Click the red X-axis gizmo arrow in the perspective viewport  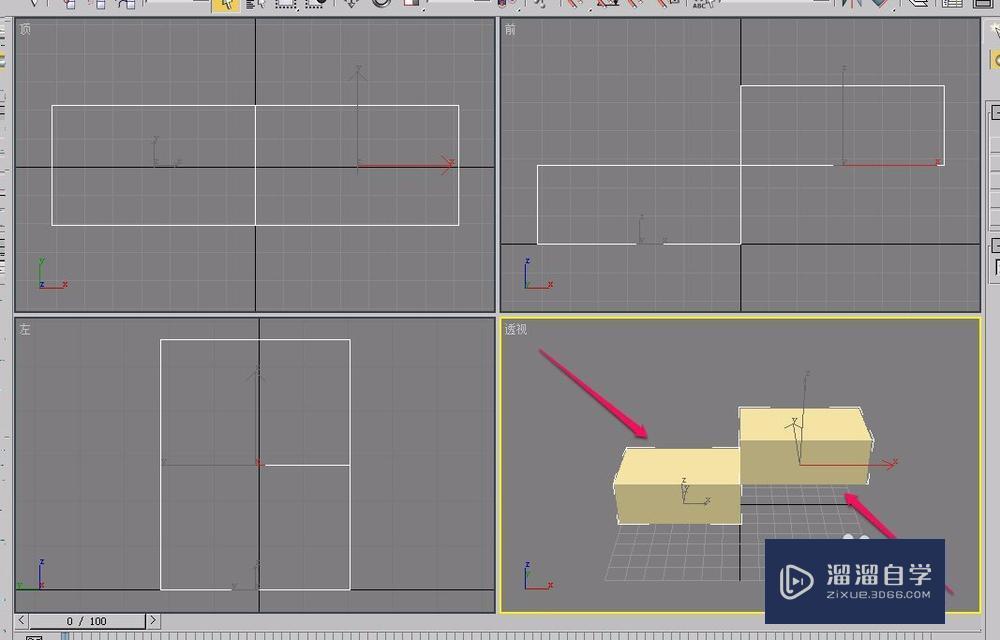point(848,464)
